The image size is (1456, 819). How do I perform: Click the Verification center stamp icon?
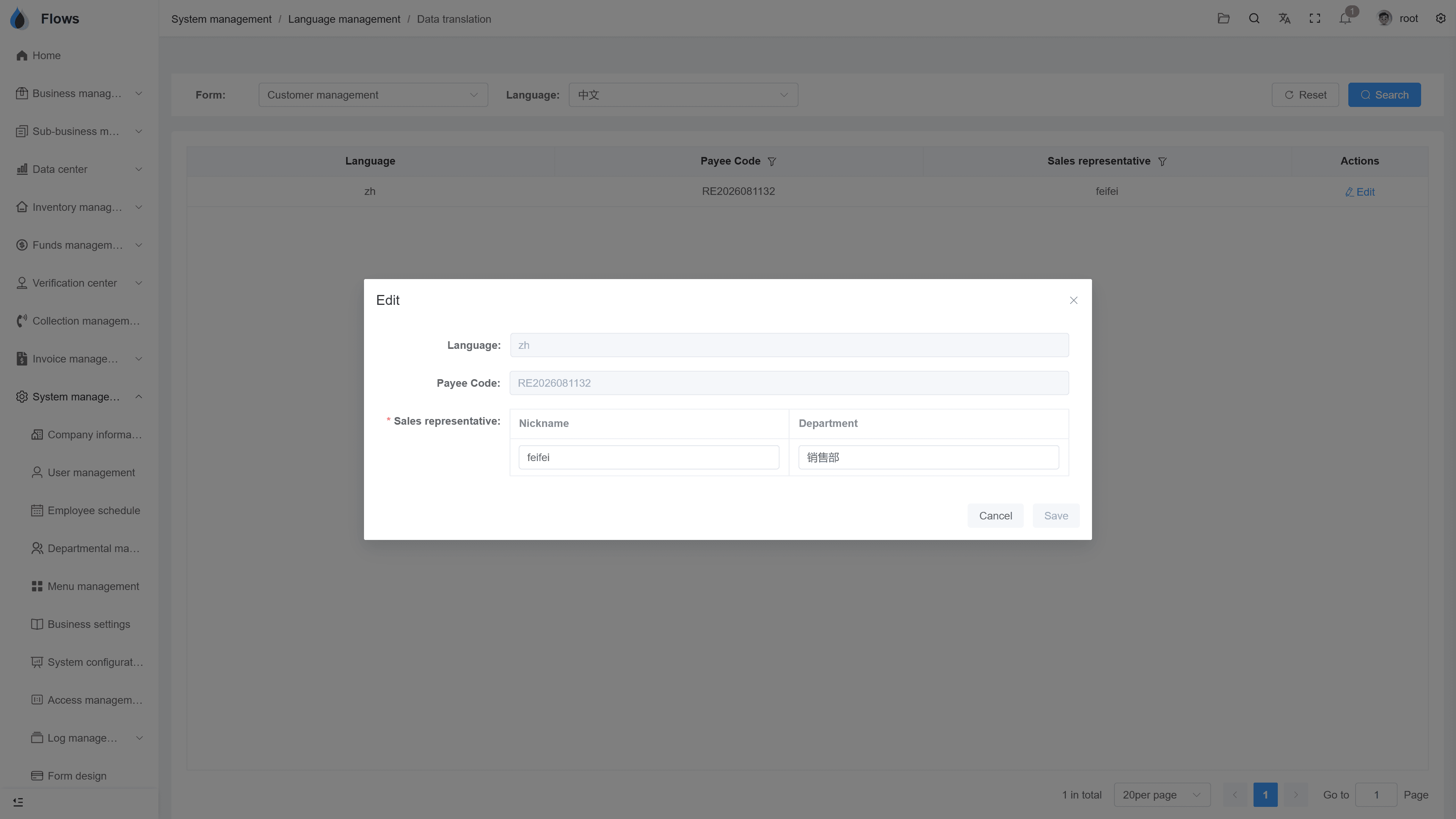(22, 282)
